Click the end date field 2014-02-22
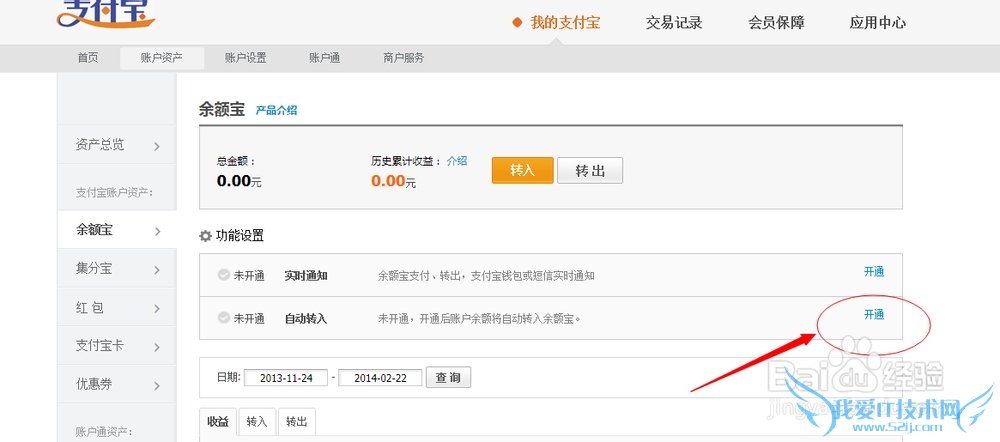Screen dimensions: 1000x442 pyautogui.click(x=380, y=378)
